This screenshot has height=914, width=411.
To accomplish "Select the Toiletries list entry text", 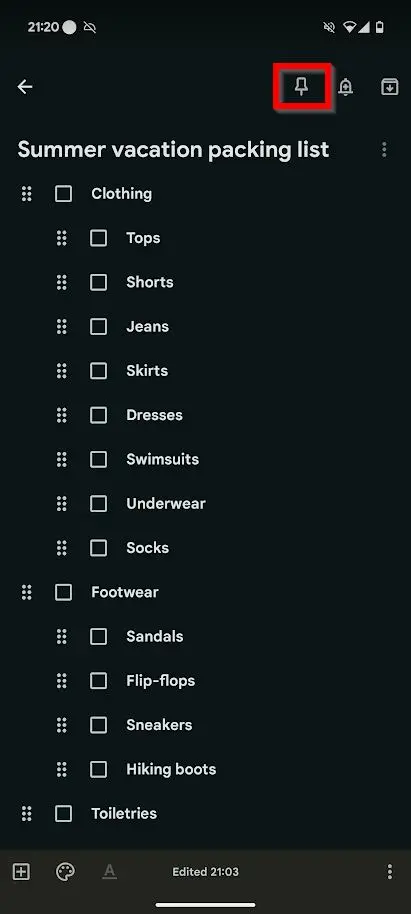I will click(x=124, y=813).
